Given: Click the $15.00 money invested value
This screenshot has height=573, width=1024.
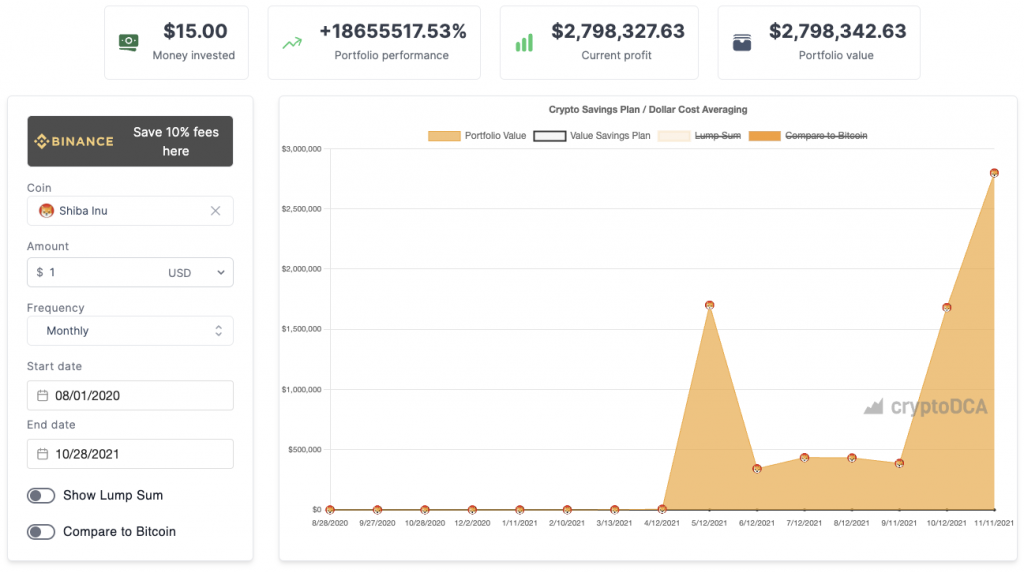Looking at the screenshot, I should click(195, 31).
